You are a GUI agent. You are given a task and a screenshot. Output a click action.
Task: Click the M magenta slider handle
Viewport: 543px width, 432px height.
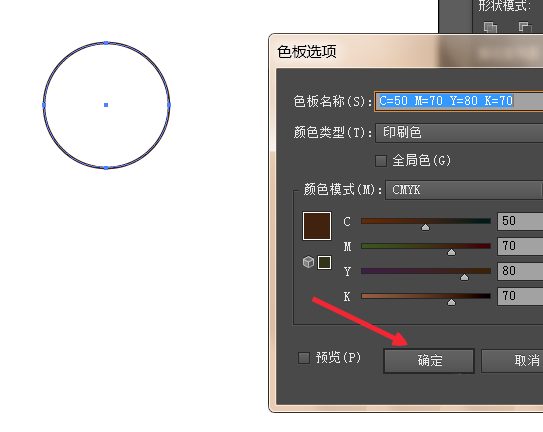[451, 252]
